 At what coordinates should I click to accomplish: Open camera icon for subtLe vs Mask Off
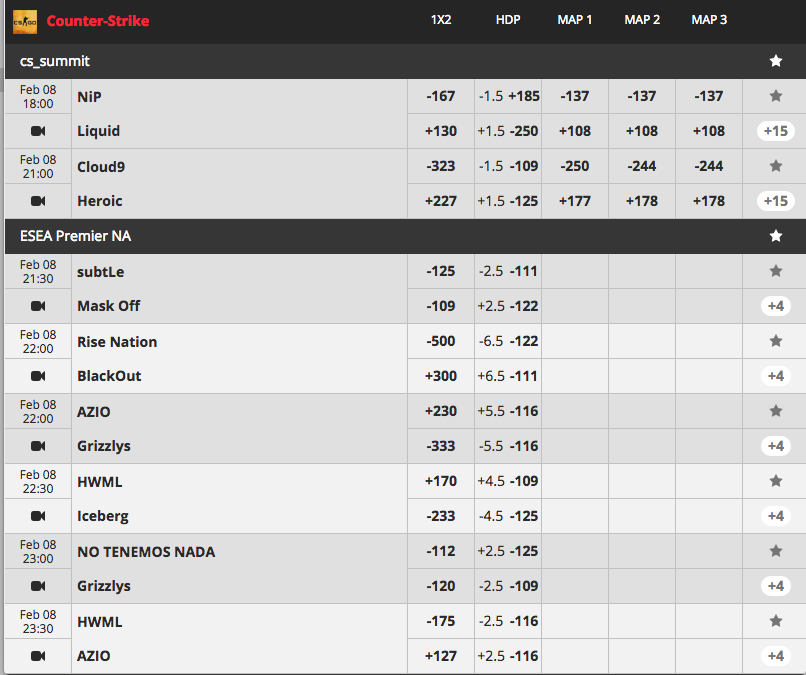38,306
